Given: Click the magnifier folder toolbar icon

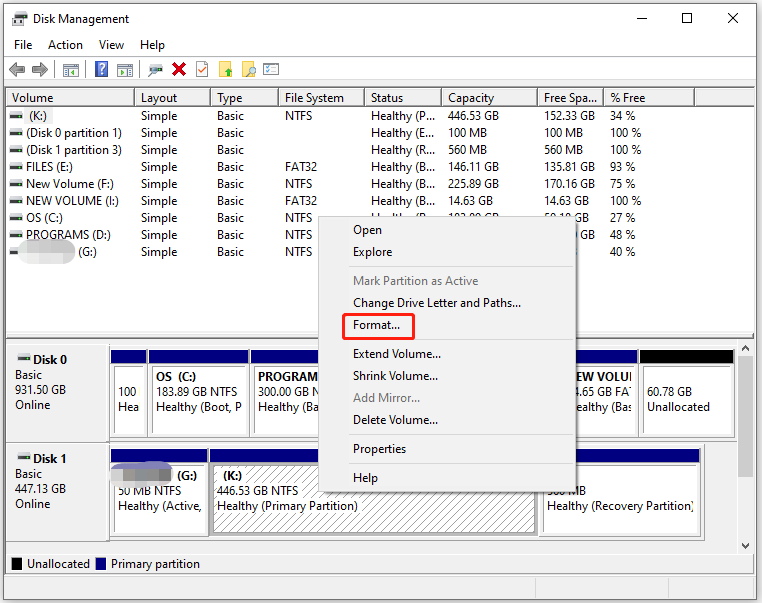Looking at the screenshot, I should pos(248,69).
